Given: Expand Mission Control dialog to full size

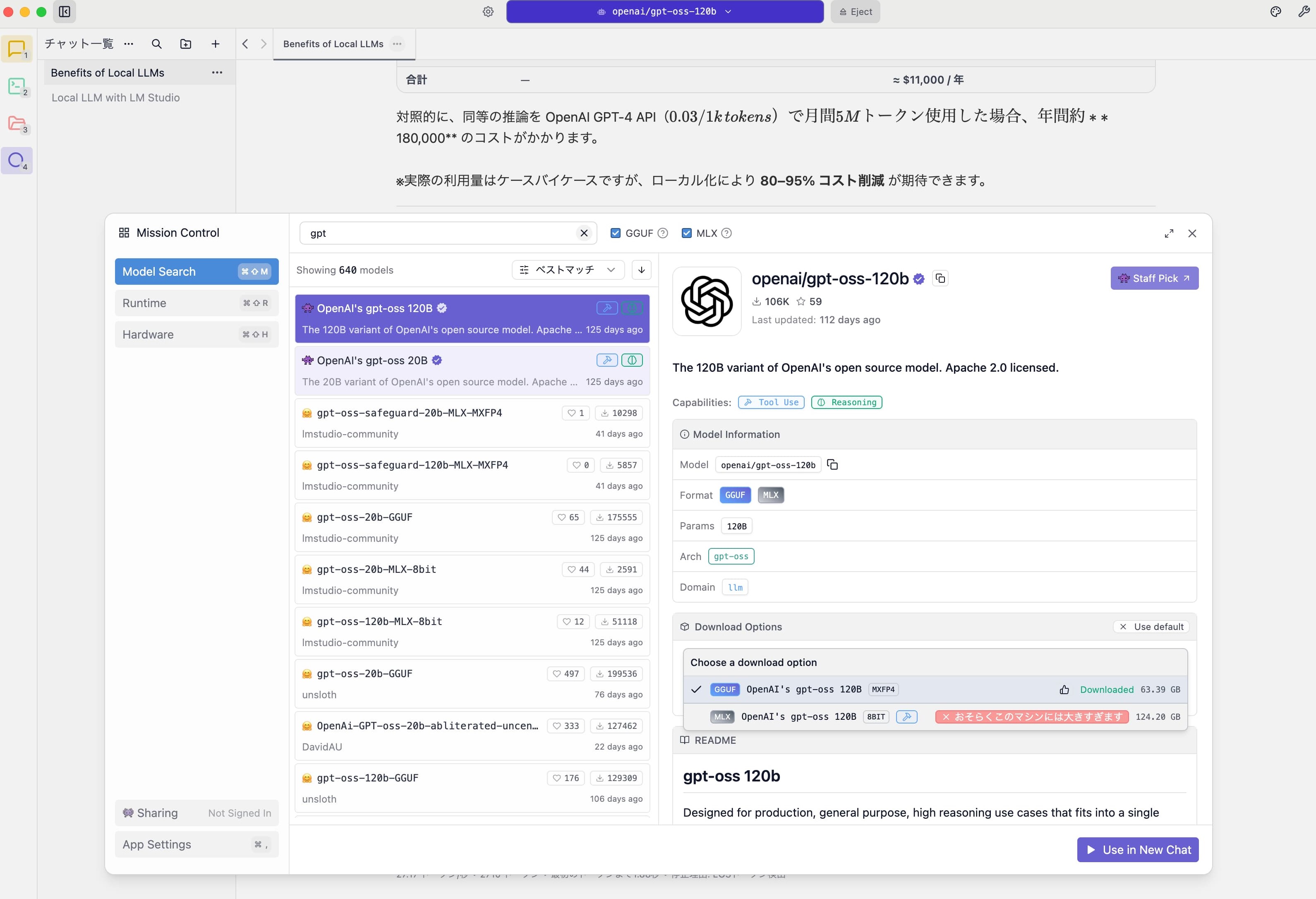Looking at the screenshot, I should coord(1169,233).
